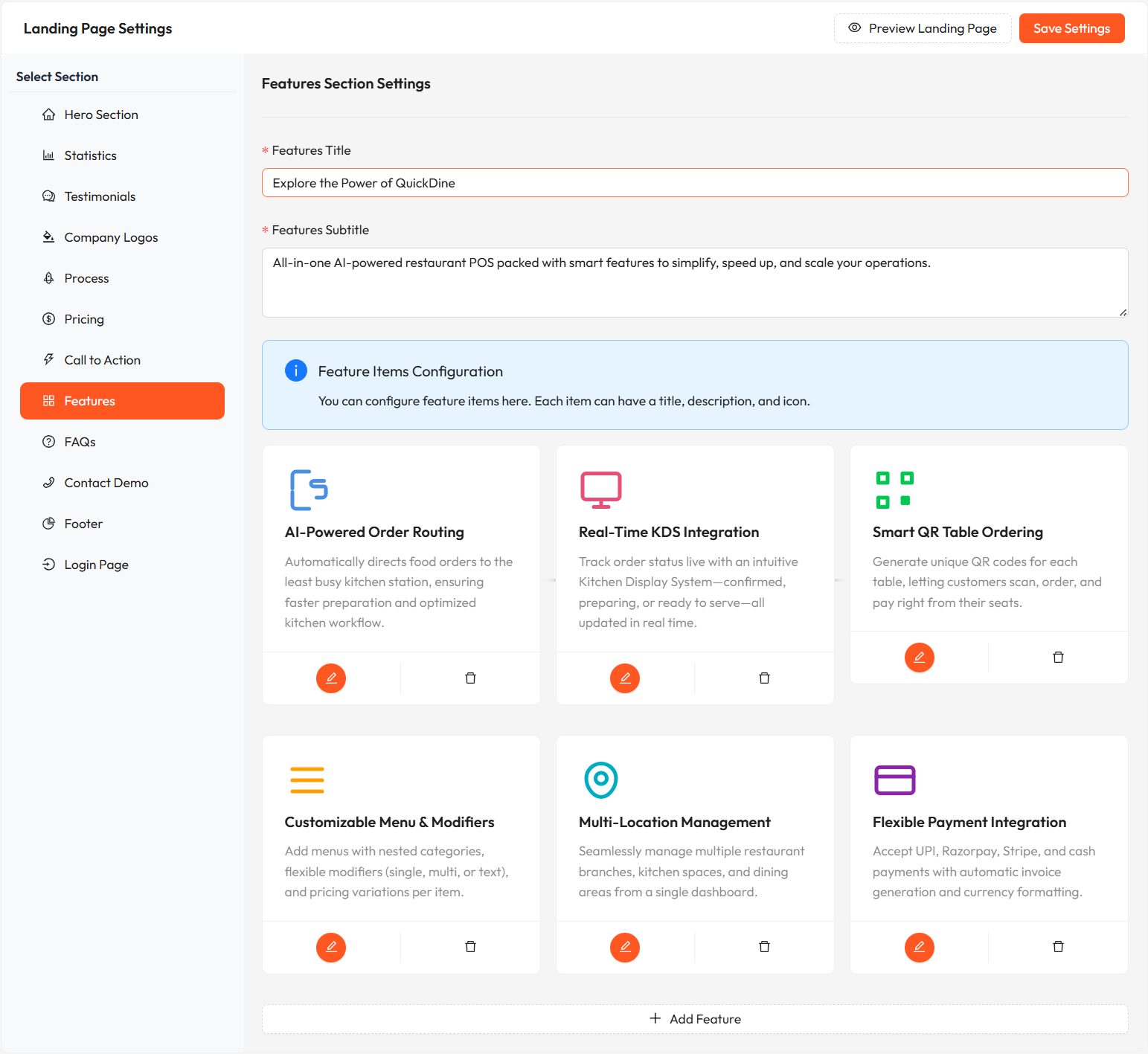Click the eye icon in Preview button
This screenshot has height=1054, width=1148.
(855, 28)
